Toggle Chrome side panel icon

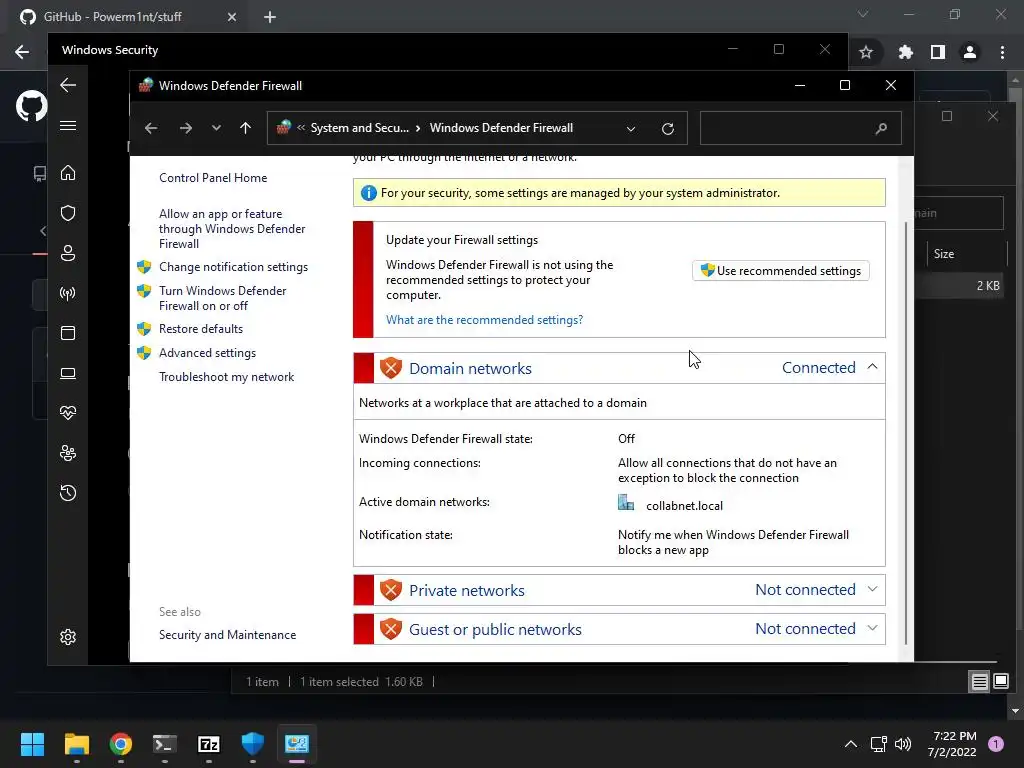tap(938, 52)
